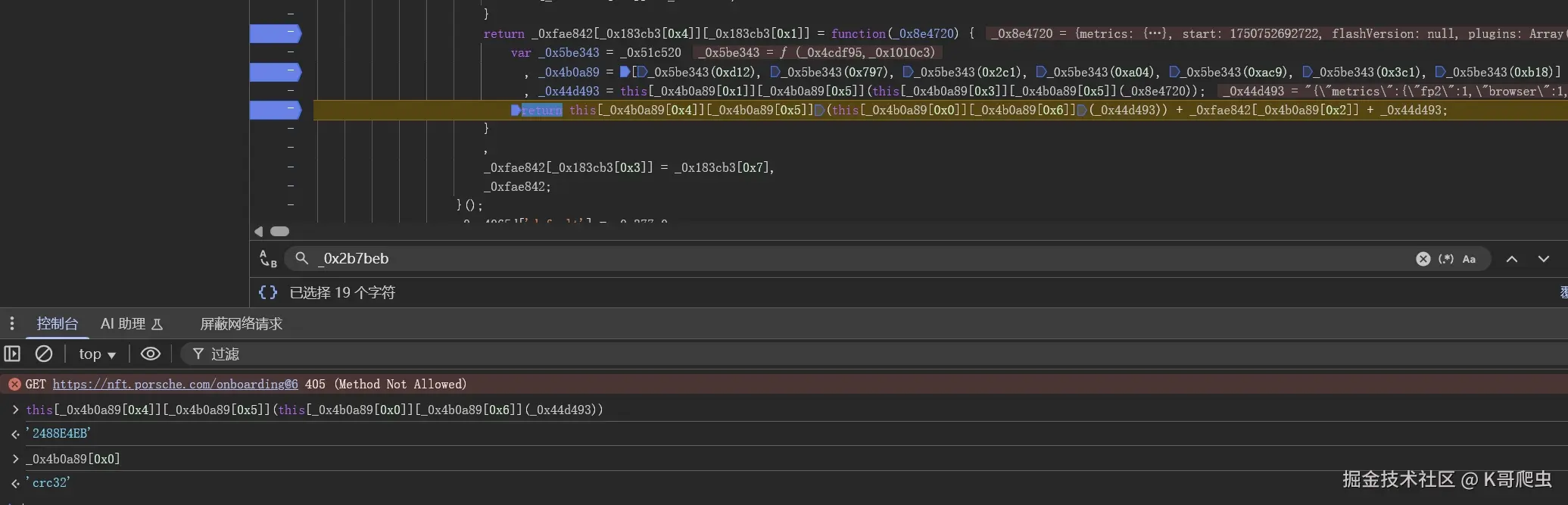The image size is (1568, 505).
Task: Click inline value '_0x8e4720 = {metrics: {…}...'
Action: click(x=1277, y=33)
